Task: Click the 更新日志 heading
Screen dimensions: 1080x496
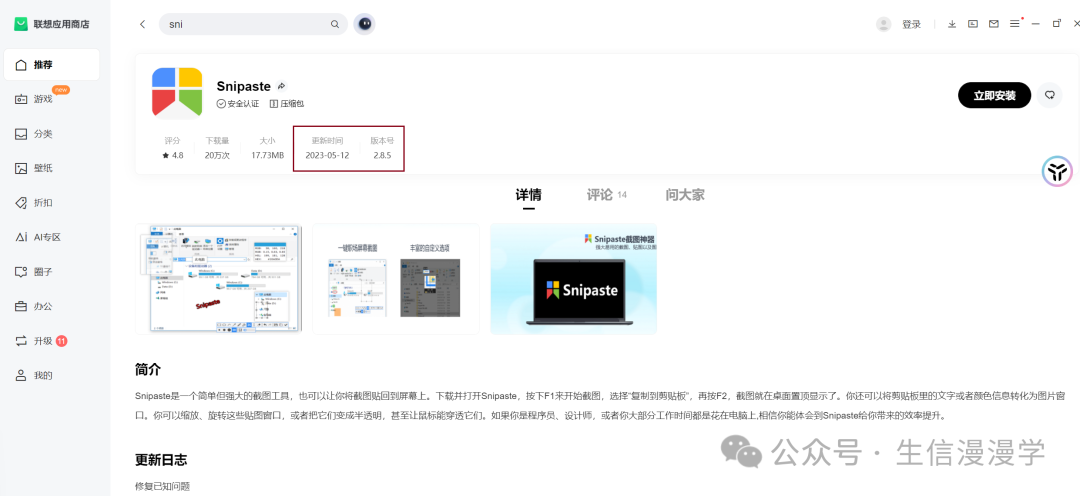Action: (161, 459)
